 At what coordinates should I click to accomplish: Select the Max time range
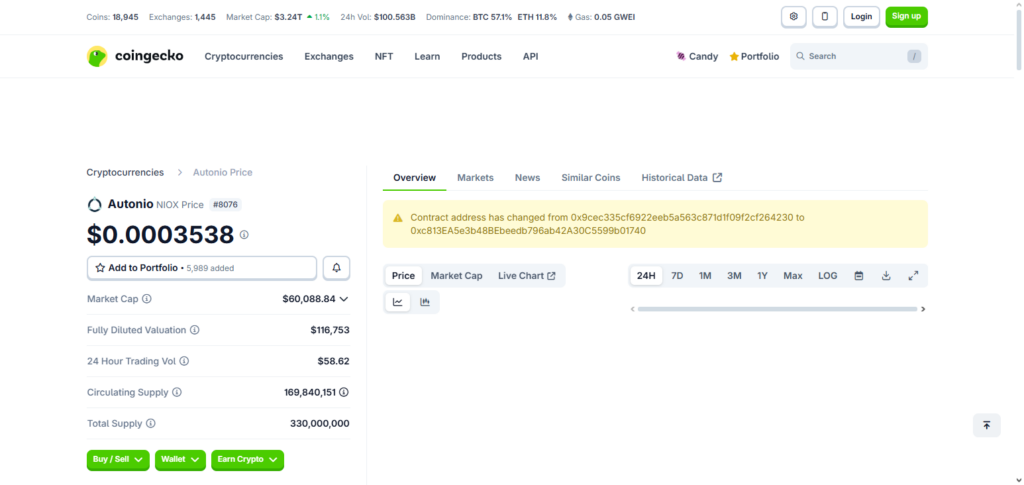[x=793, y=275]
